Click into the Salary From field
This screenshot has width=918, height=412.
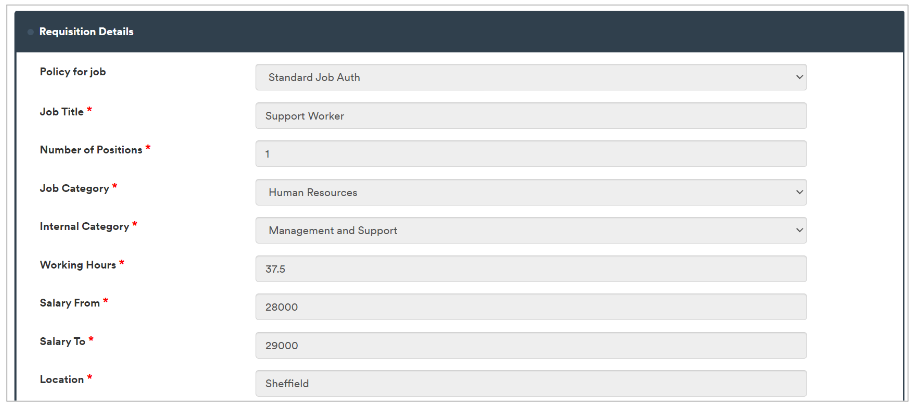tap(530, 307)
